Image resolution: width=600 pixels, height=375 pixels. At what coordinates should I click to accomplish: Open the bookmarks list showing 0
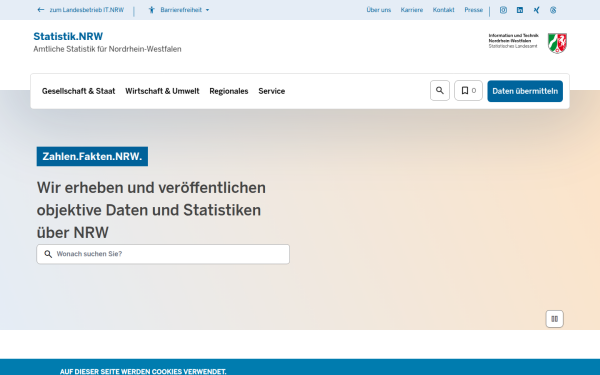[468, 91]
